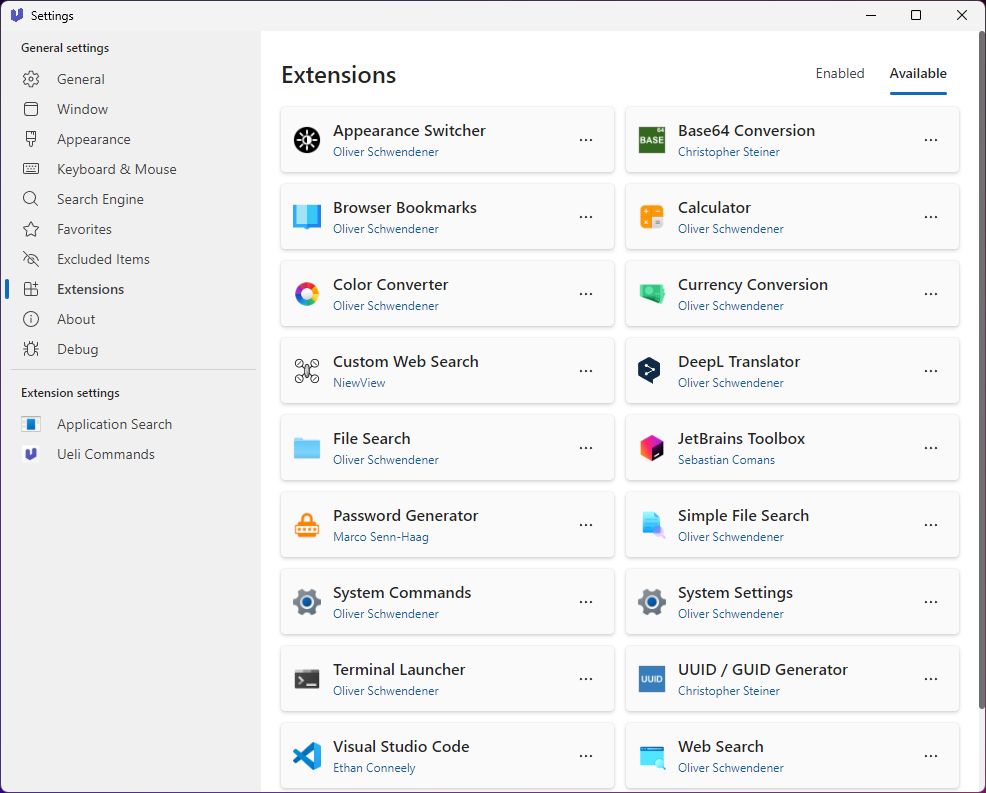The height and width of the screenshot is (793, 986).
Task: Click the Color Converter rainbow ring icon
Action: [307, 294]
